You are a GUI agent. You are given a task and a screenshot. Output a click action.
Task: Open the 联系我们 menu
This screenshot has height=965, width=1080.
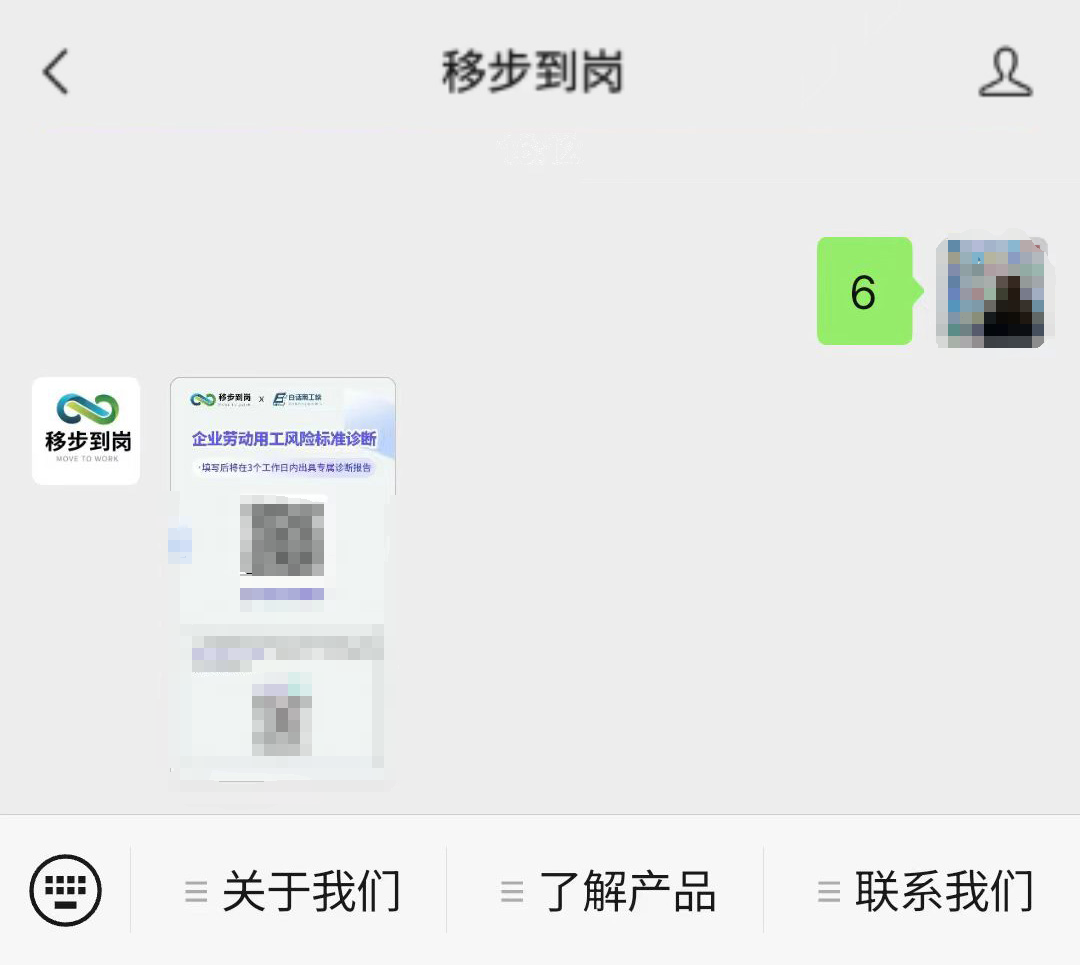pyautogui.click(x=922, y=891)
